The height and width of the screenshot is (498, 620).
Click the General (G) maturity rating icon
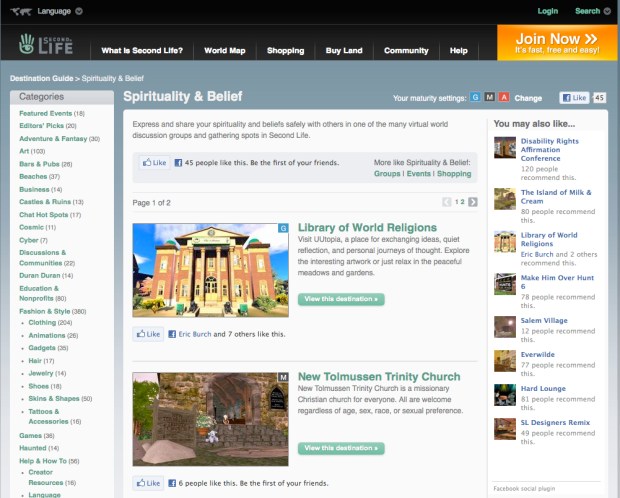tap(476, 98)
